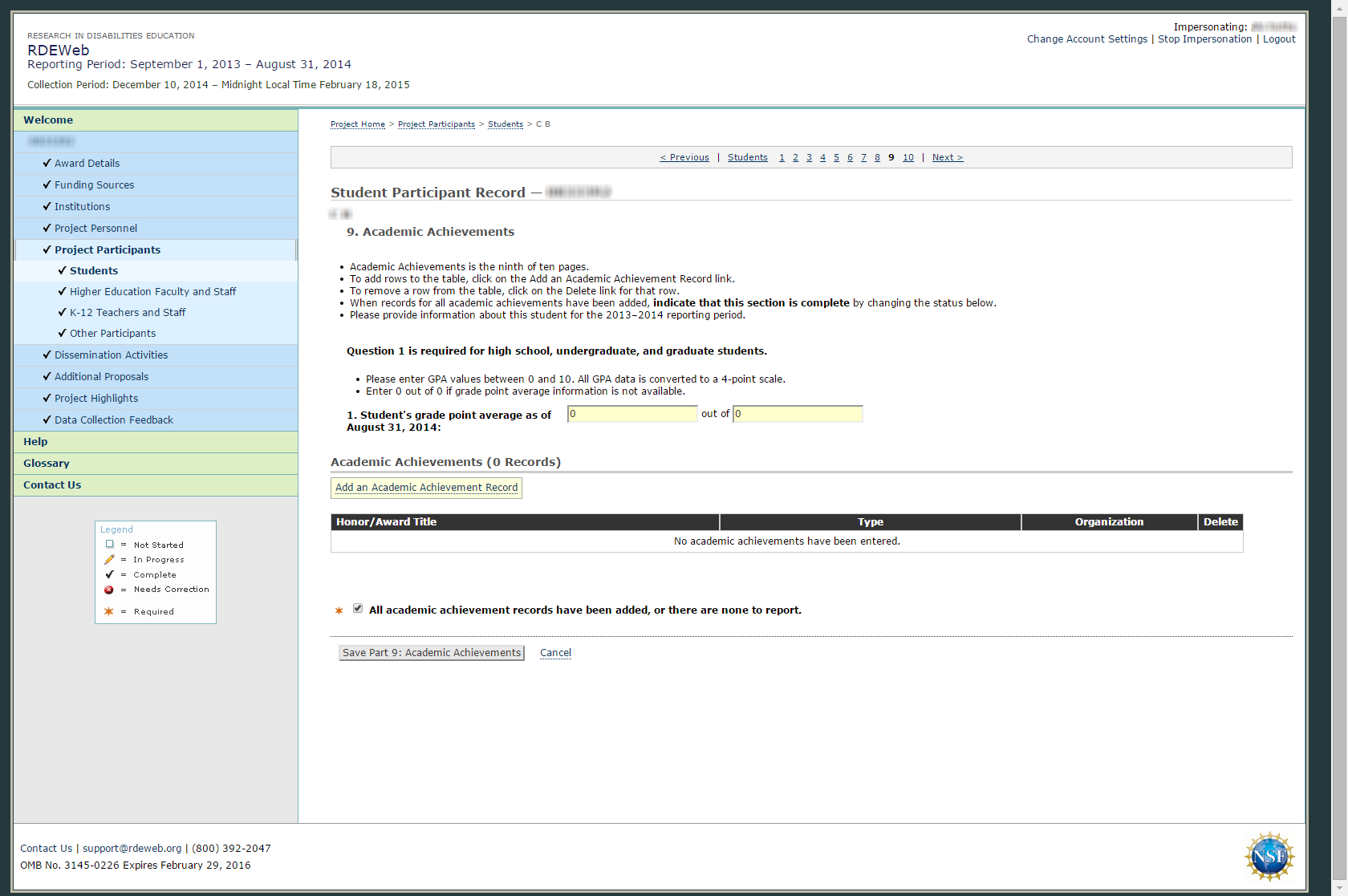
Task: Go to Institutions in the sidebar
Action: [x=82, y=206]
